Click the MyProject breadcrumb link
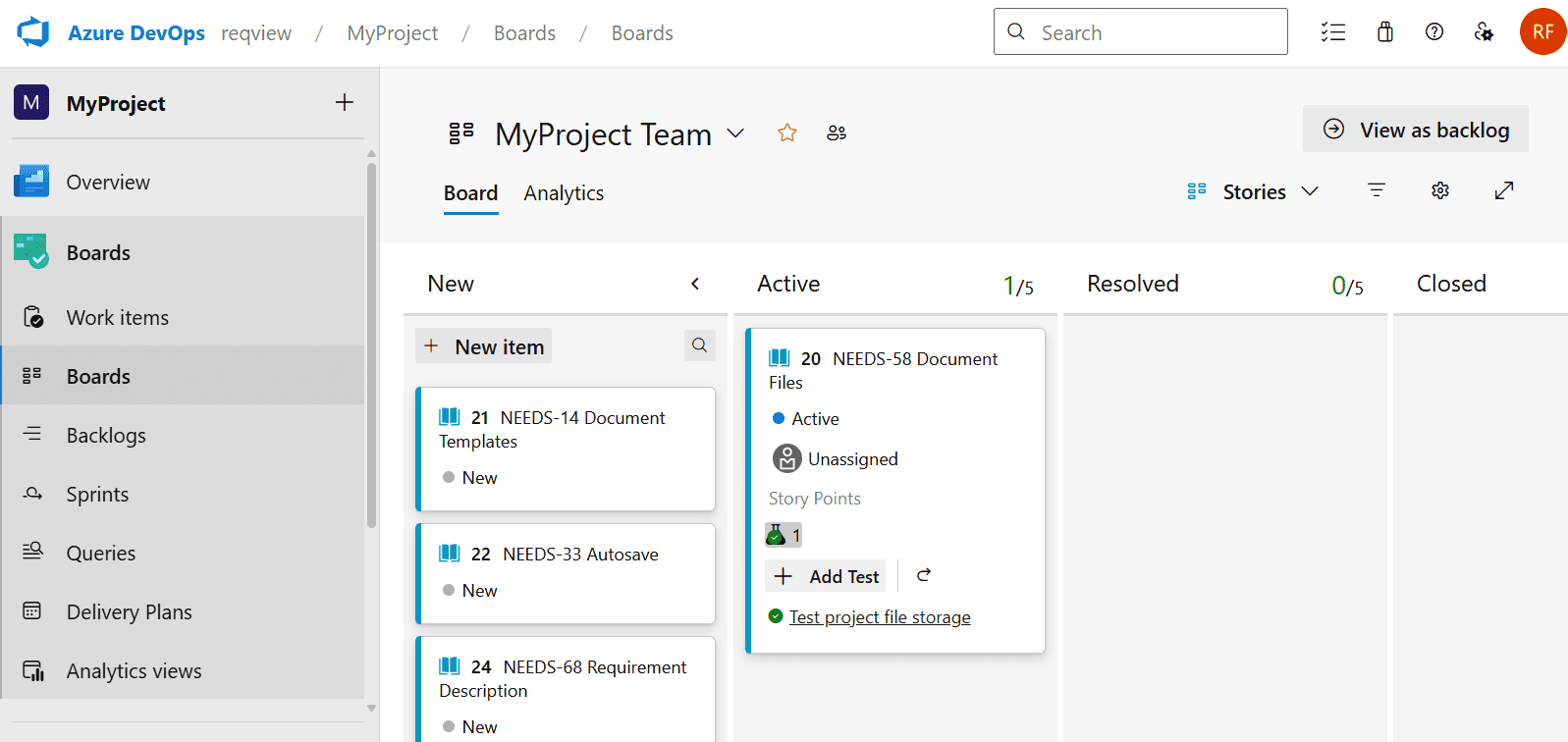This screenshot has width=1568, height=742. tap(392, 32)
